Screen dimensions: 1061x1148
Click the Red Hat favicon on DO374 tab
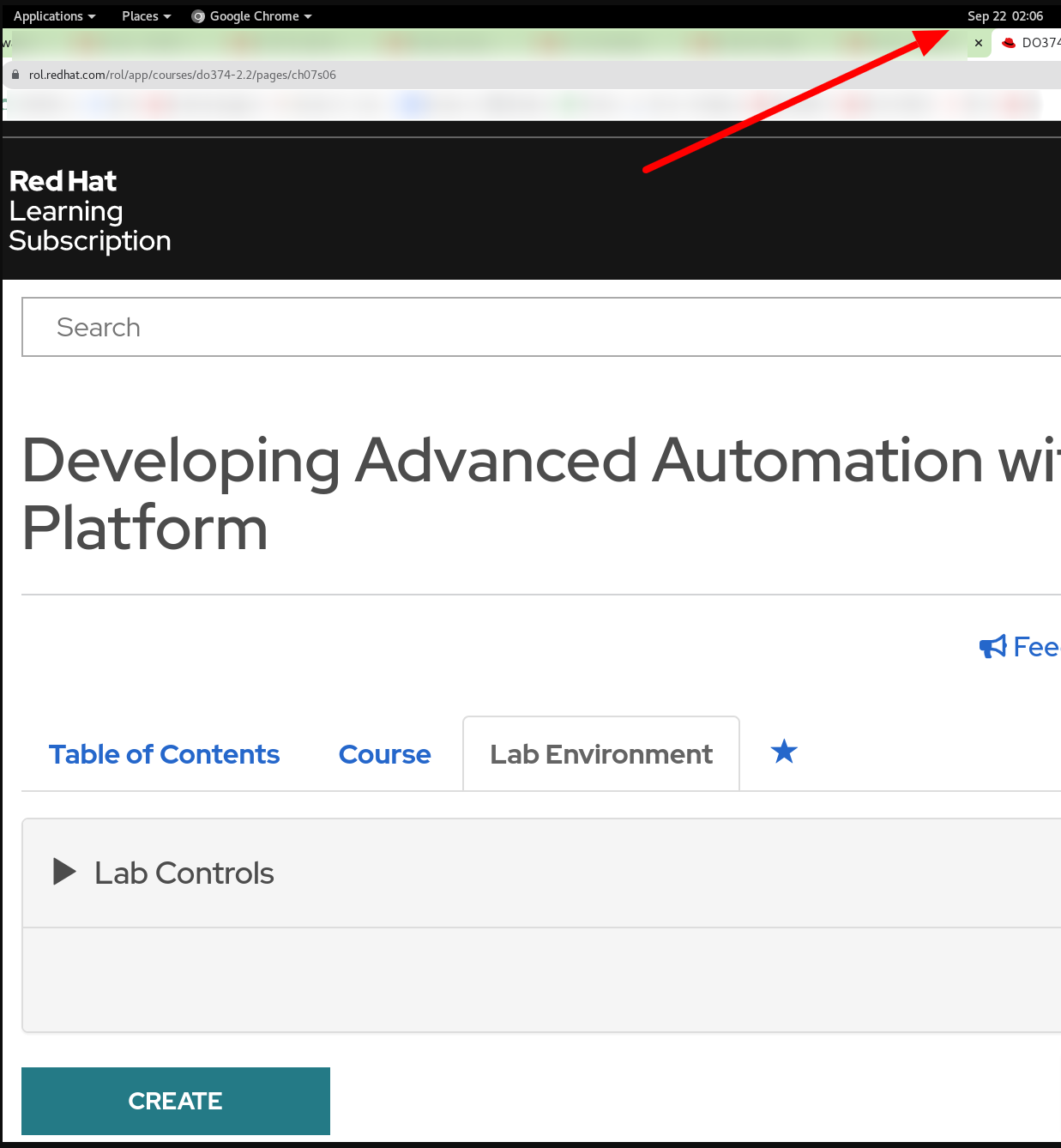[x=1009, y=43]
